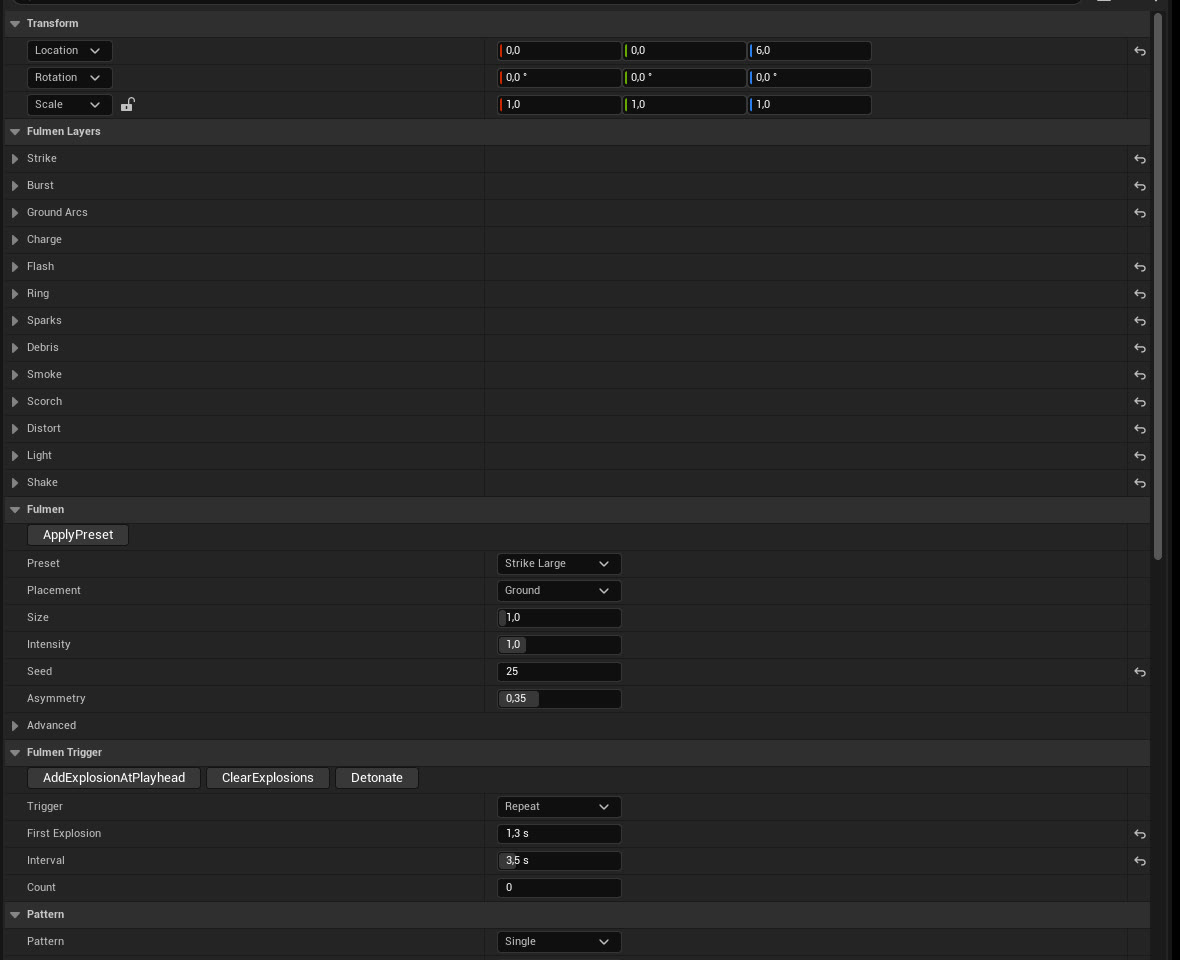Open the Pattern dropdown set to Single
The height and width of the screenshot is (960, 1180).
(558, 941)
